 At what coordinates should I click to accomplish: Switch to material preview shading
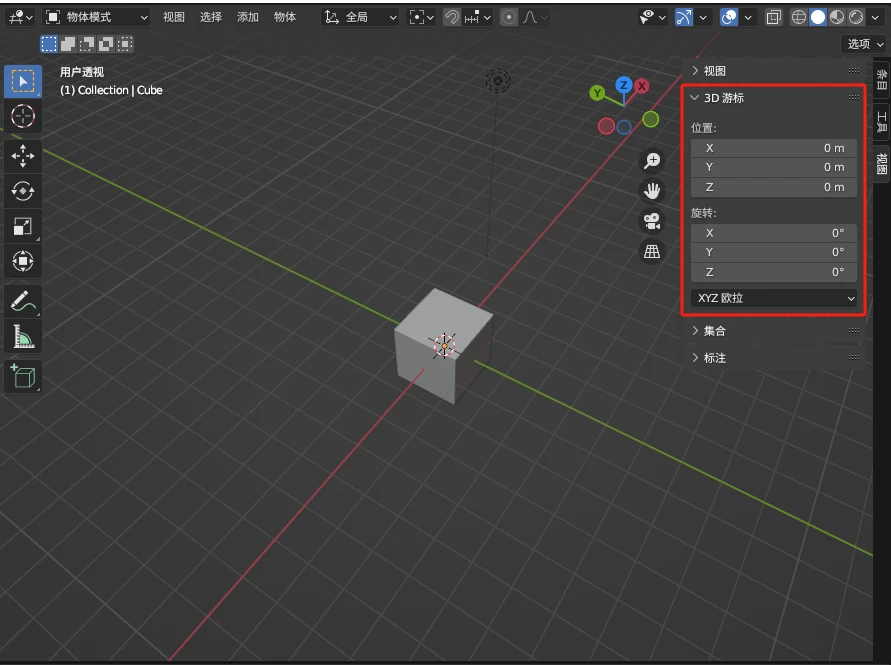click(836, 17)
